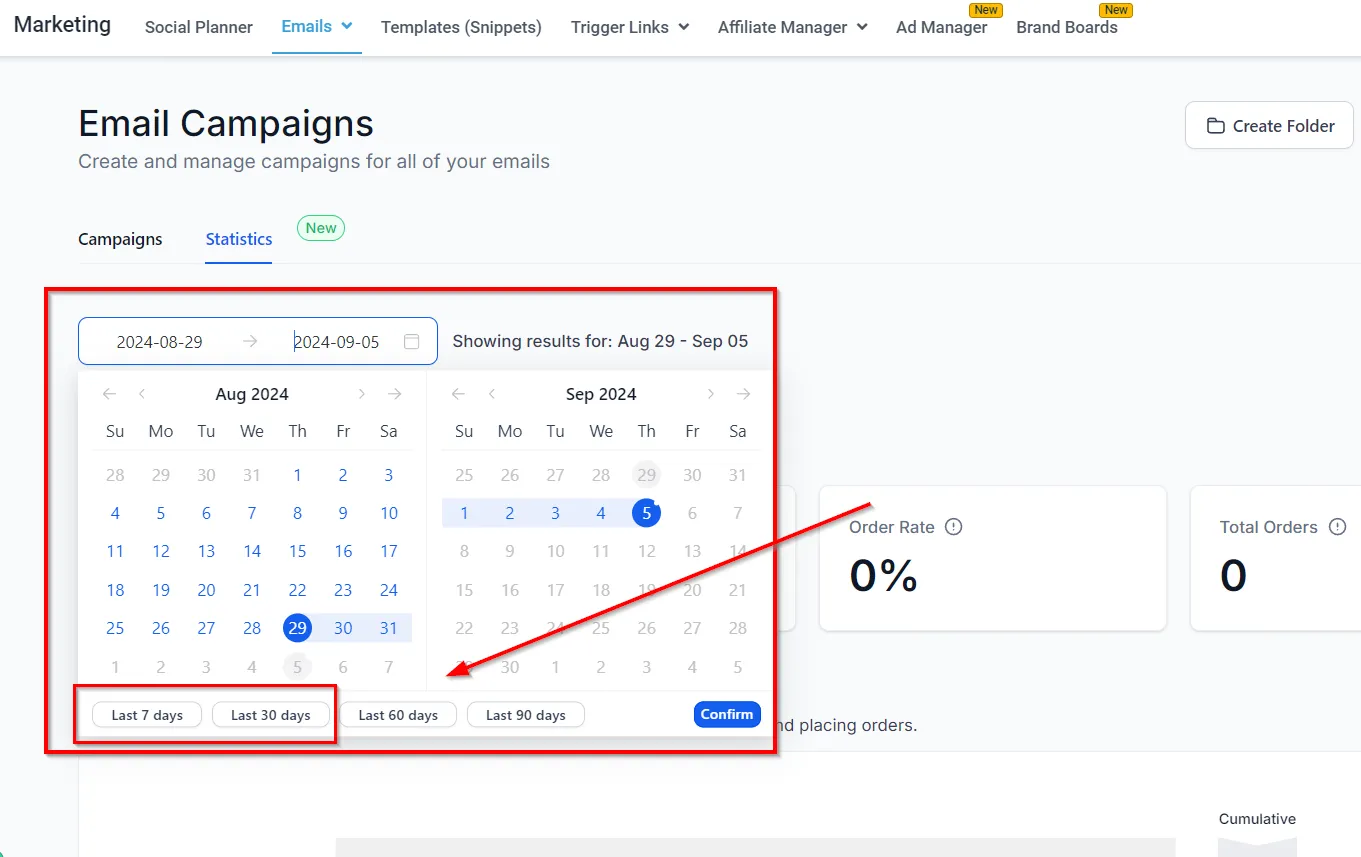Expand the Affiliate Manager dropdown
1361x857 pixels.
tap(862, 27)
